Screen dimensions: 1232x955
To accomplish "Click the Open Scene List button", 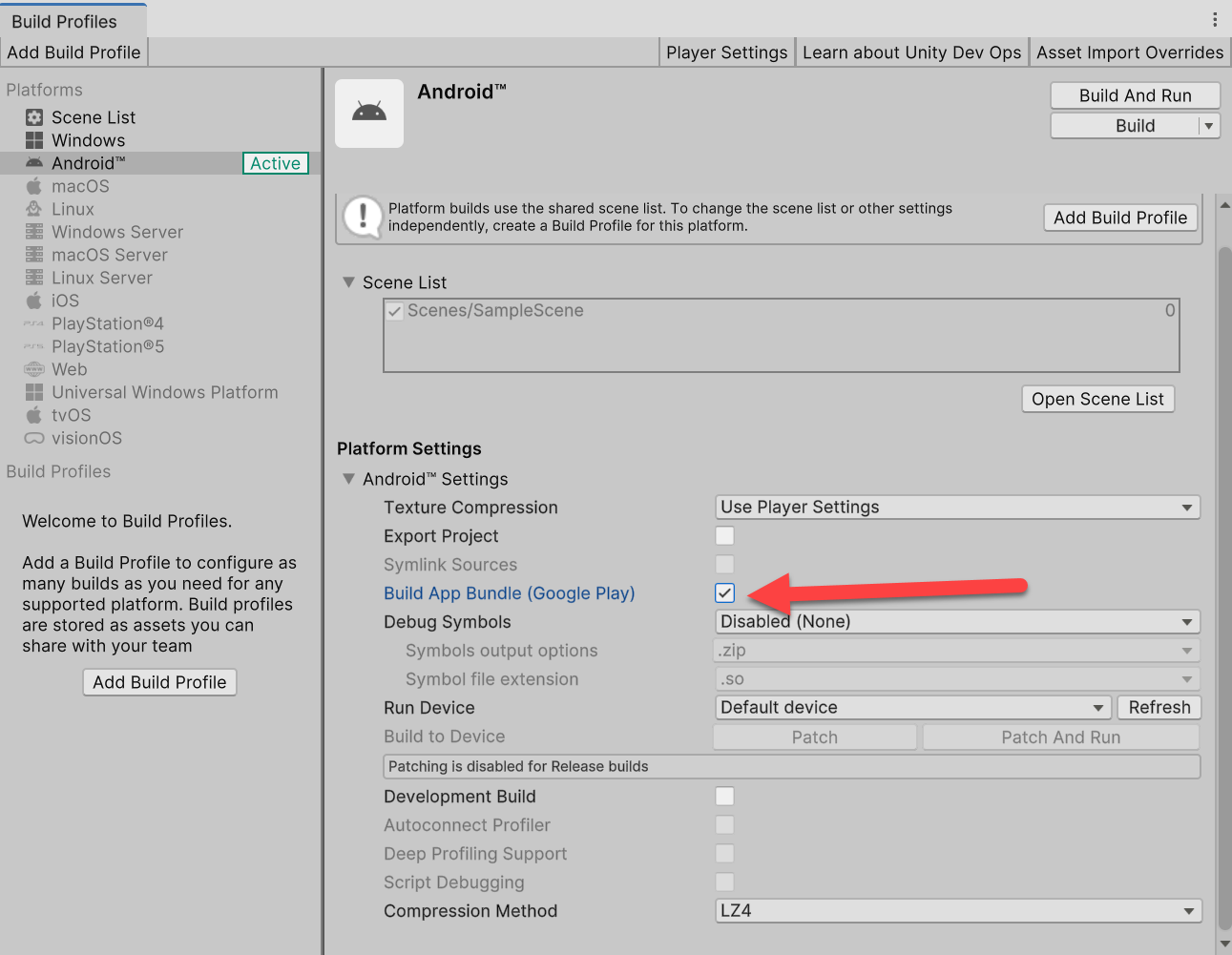I will [1097, 399].
